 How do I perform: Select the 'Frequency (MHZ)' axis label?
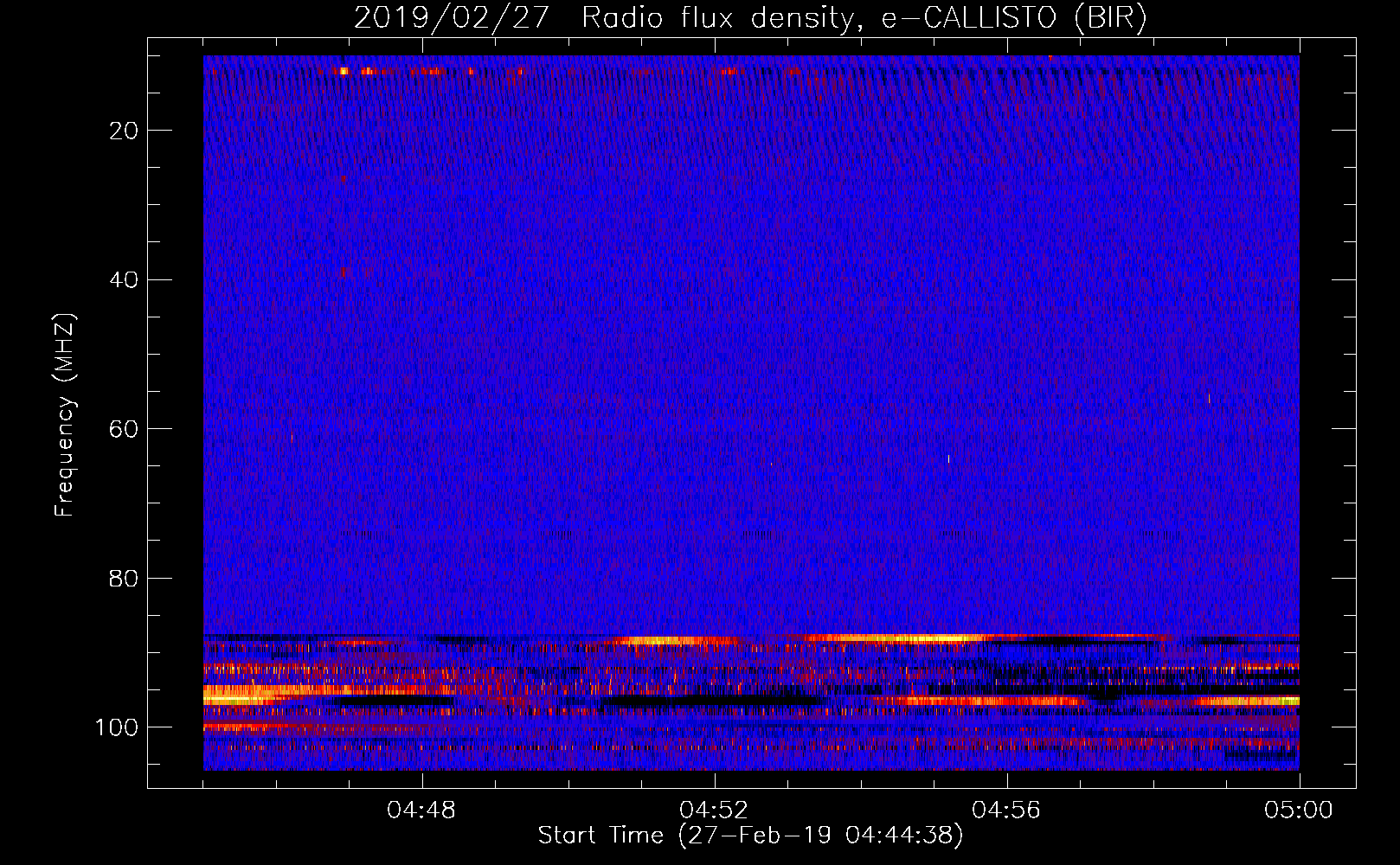65,414
